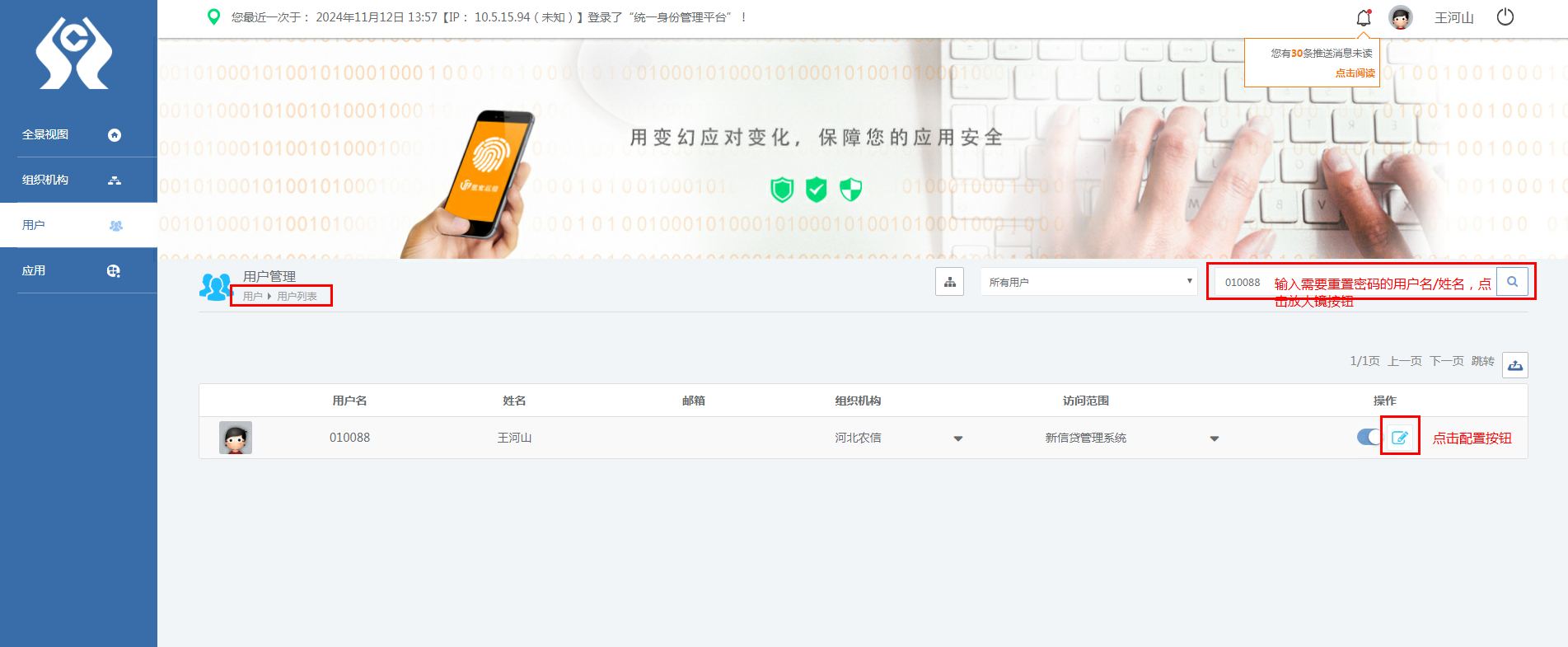Screen dimensions: 1568x647
Task: Click the 操作 column header
Action: pyautogui.click(x=1384, y=401)
